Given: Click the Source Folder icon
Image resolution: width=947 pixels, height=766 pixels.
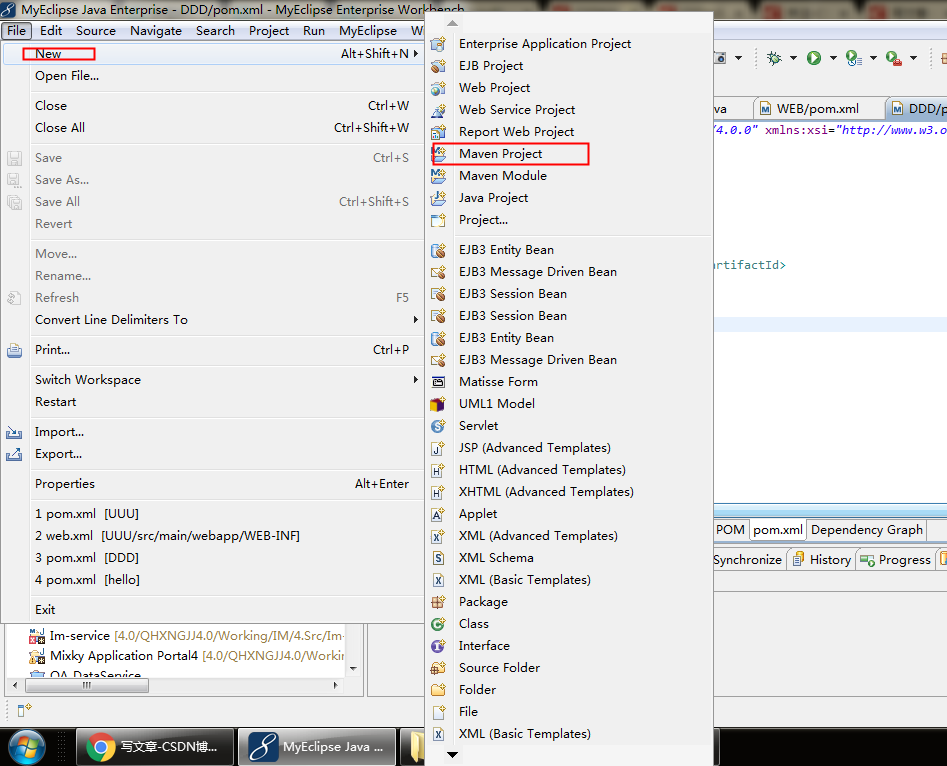Looking at the screenshot, I should [438, 668].
